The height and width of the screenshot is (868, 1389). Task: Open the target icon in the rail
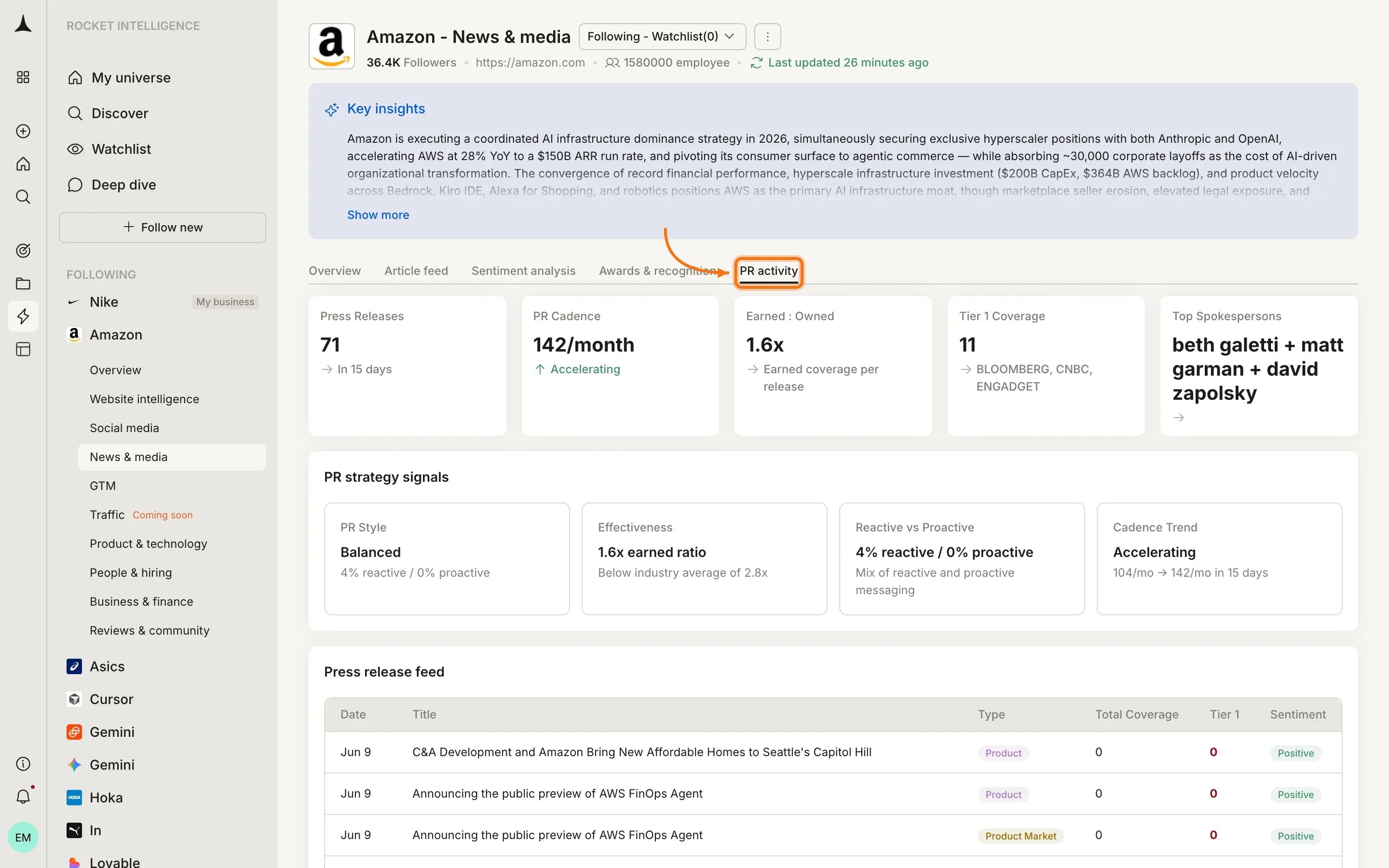tap(23, 250)
